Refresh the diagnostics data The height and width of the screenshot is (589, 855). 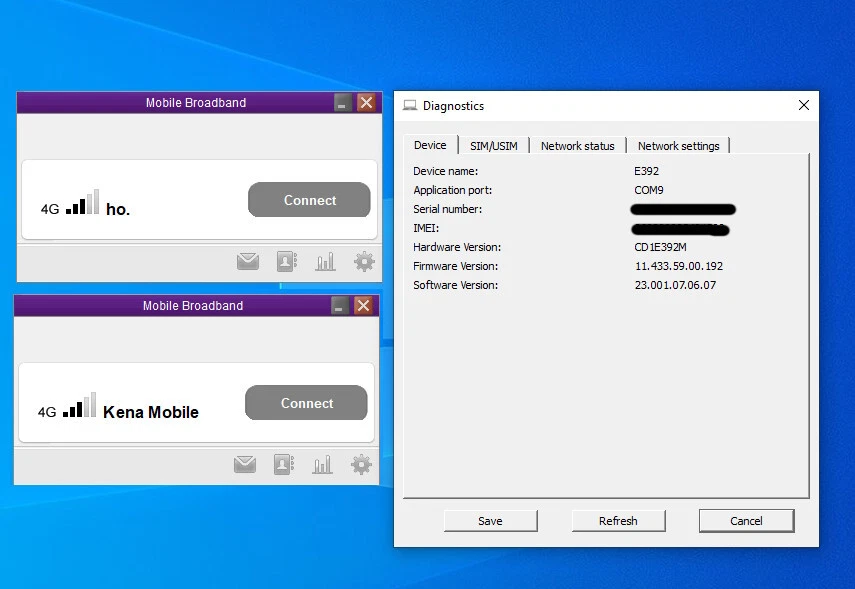(x=618, y=521)
